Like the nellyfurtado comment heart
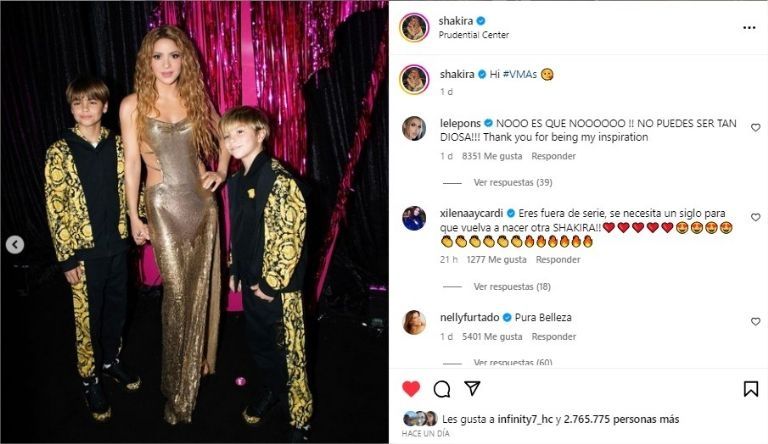768x444 pixels. pyautogui.click(x=755, y=321)
